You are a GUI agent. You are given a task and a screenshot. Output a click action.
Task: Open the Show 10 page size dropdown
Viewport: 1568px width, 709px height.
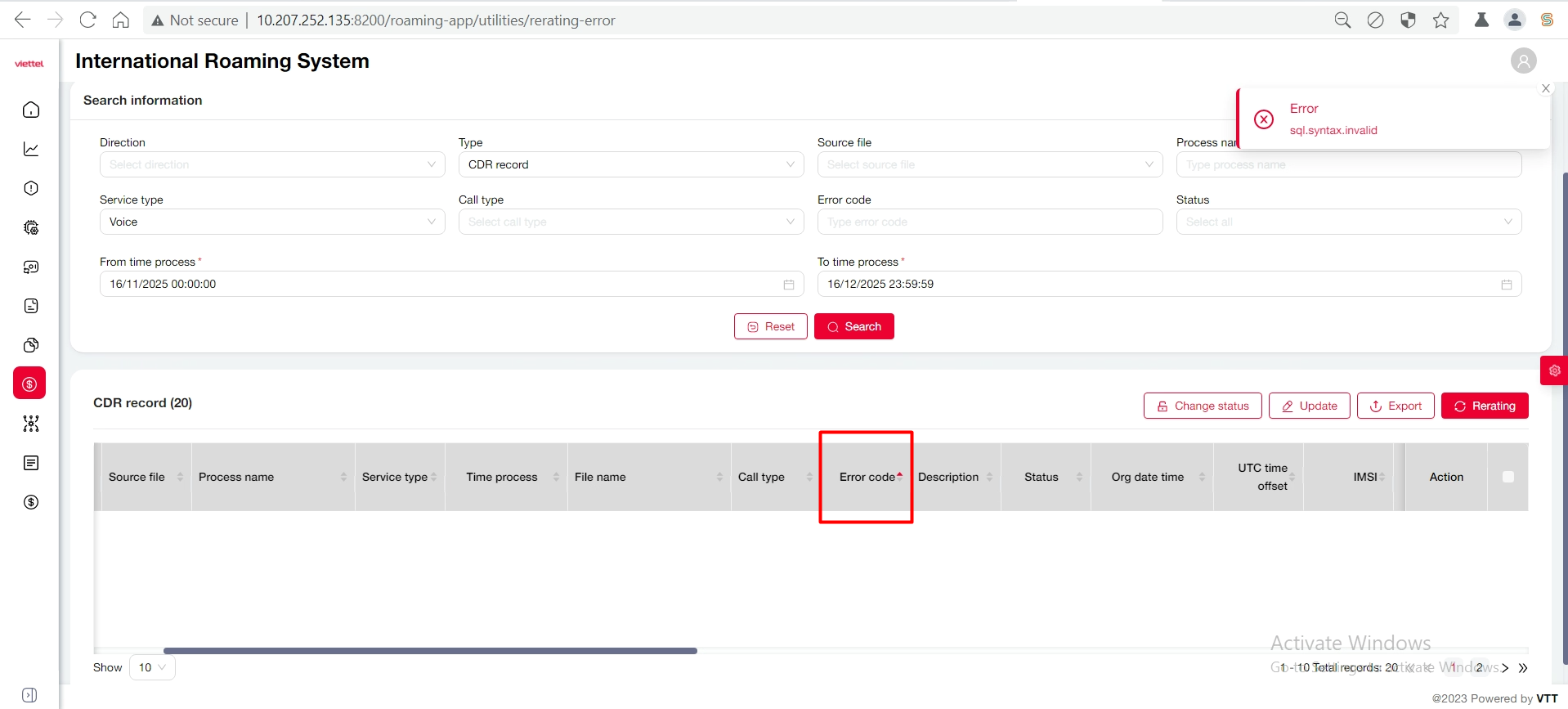[x=152, y=667]
